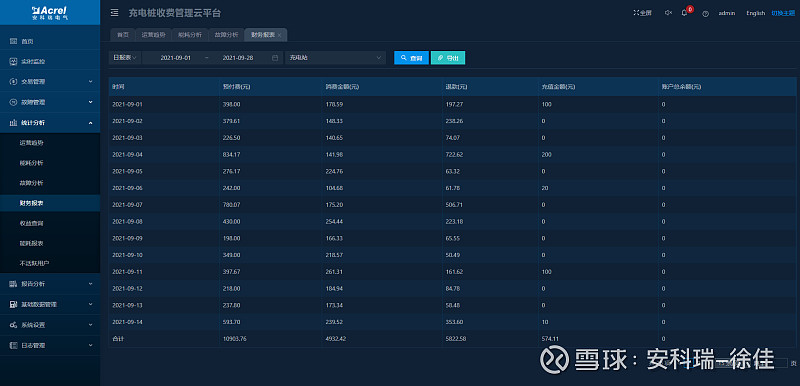
Task: Open notifications via the bell icon
Action: pyautogui.click(x=684, y=13)
